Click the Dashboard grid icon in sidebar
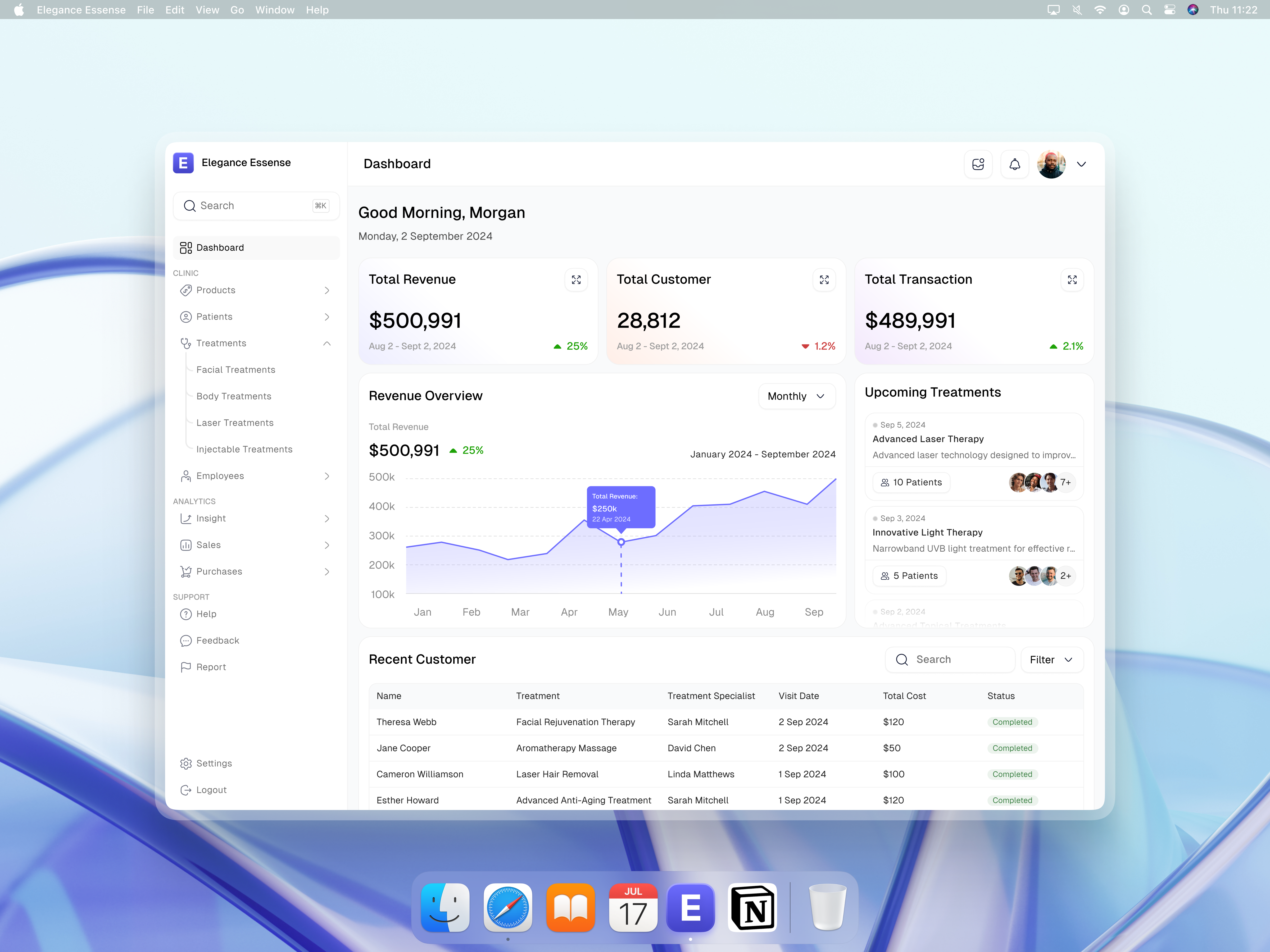Screen dimensions: 1270x952 pyautogui.click(x=185, y=248)
